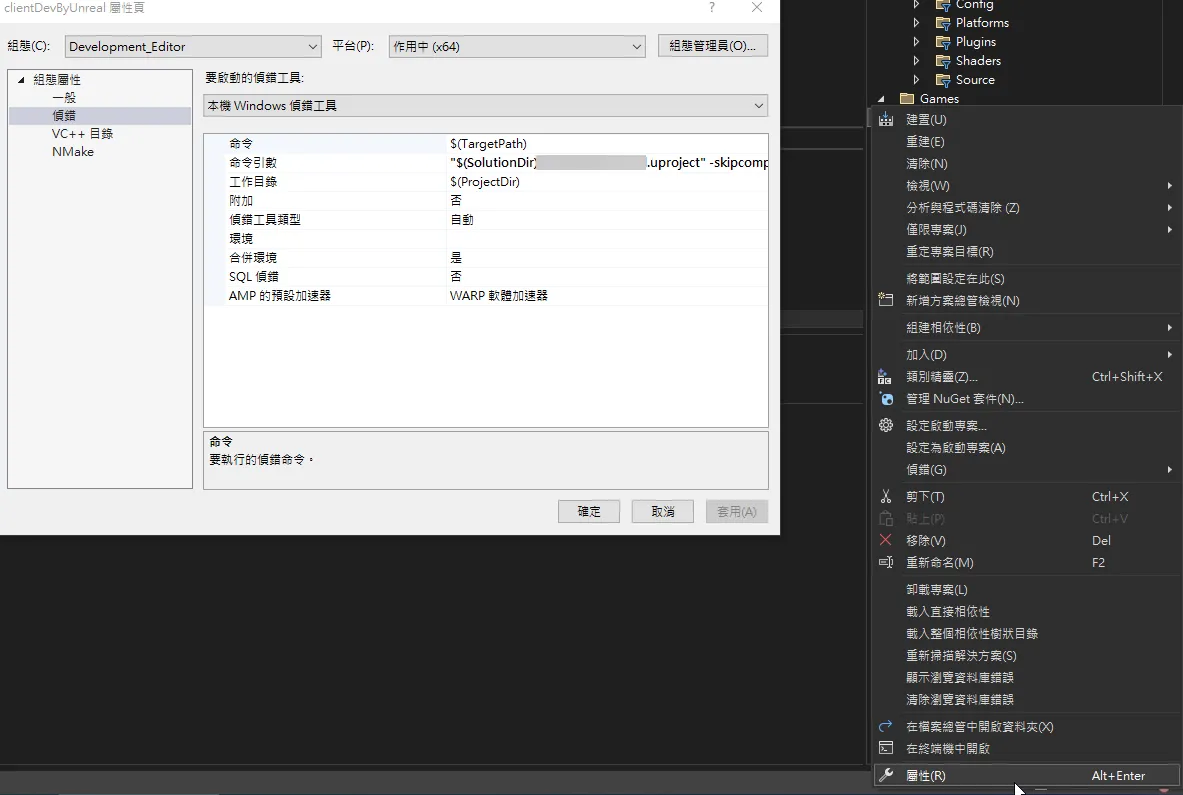This screenshot has width=1183, height=795.
Task: Click the Build (建置) icon in context menu
Action: click(885, 120)
